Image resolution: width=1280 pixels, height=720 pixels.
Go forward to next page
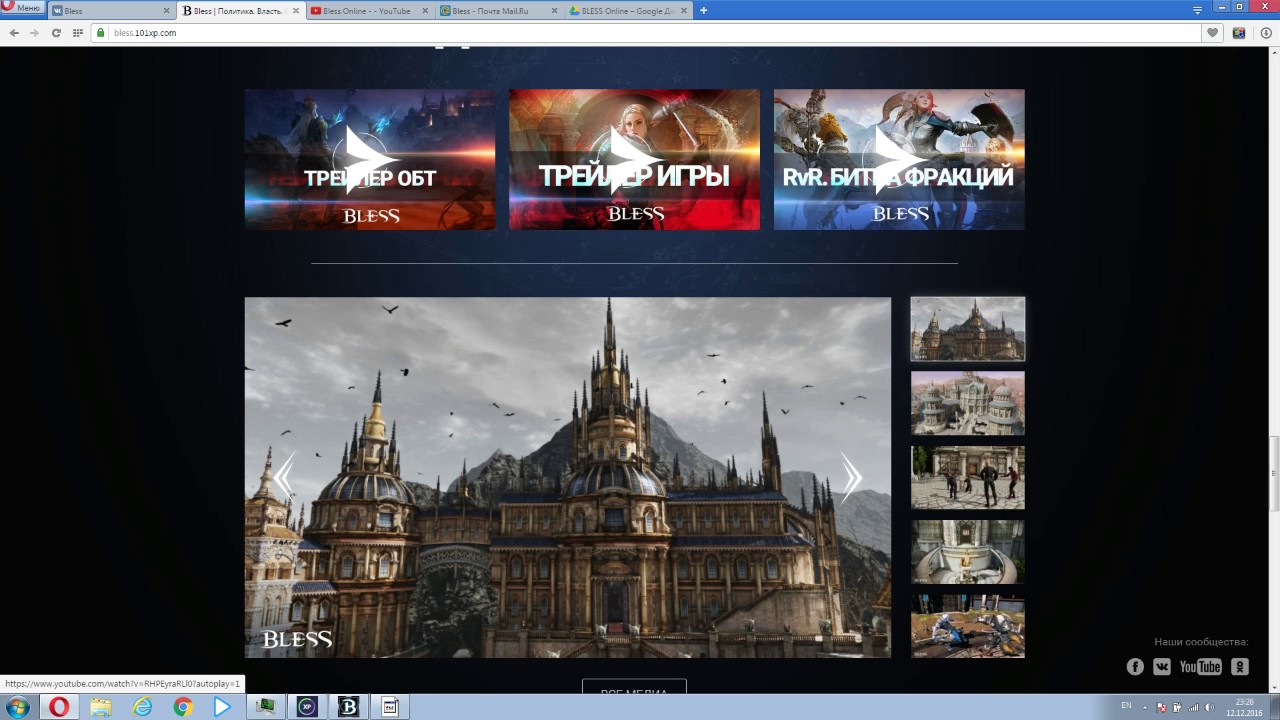[35, 33]
